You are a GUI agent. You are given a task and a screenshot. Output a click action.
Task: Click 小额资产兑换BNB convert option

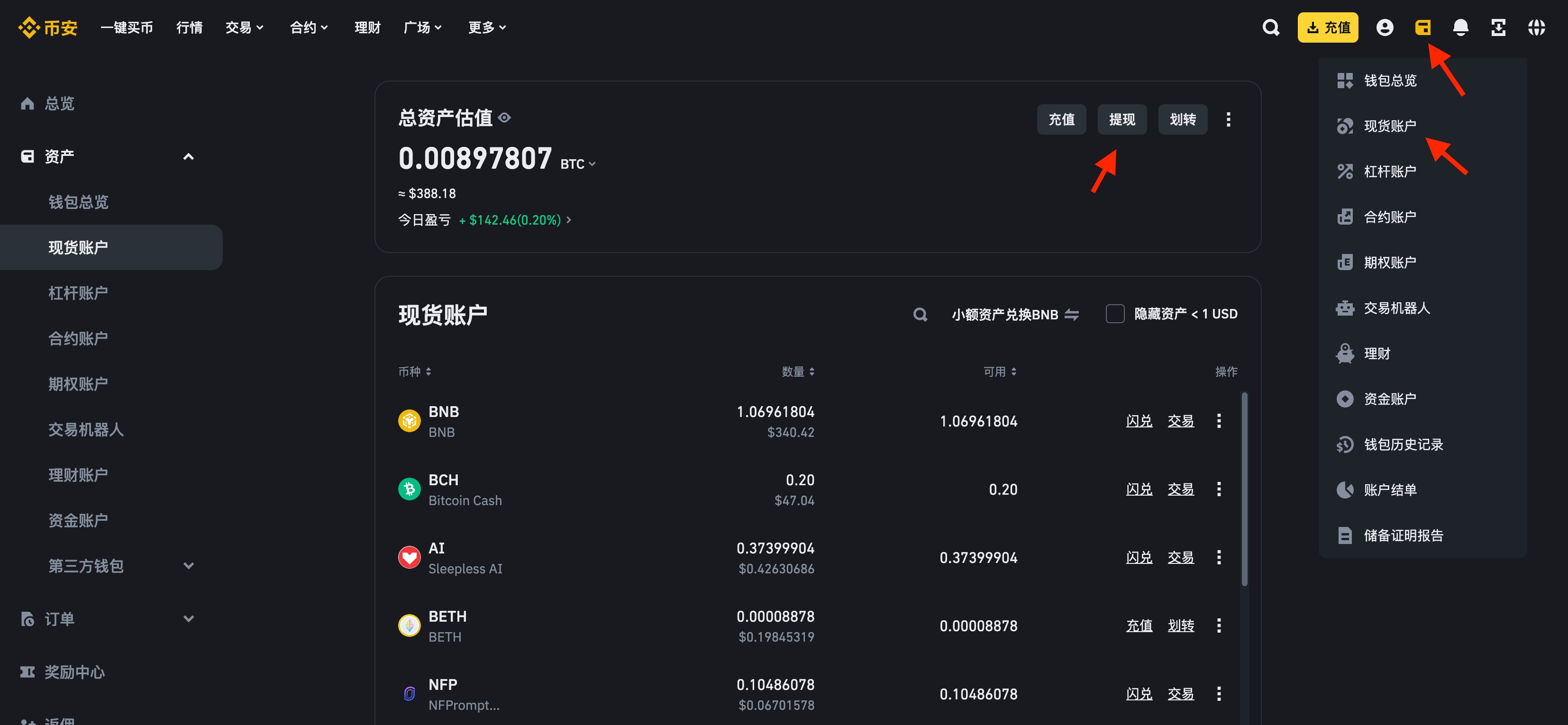1015,314
